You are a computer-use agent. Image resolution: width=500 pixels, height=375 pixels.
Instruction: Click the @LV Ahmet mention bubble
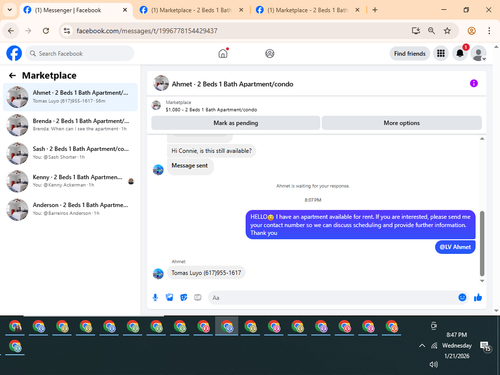455,247
